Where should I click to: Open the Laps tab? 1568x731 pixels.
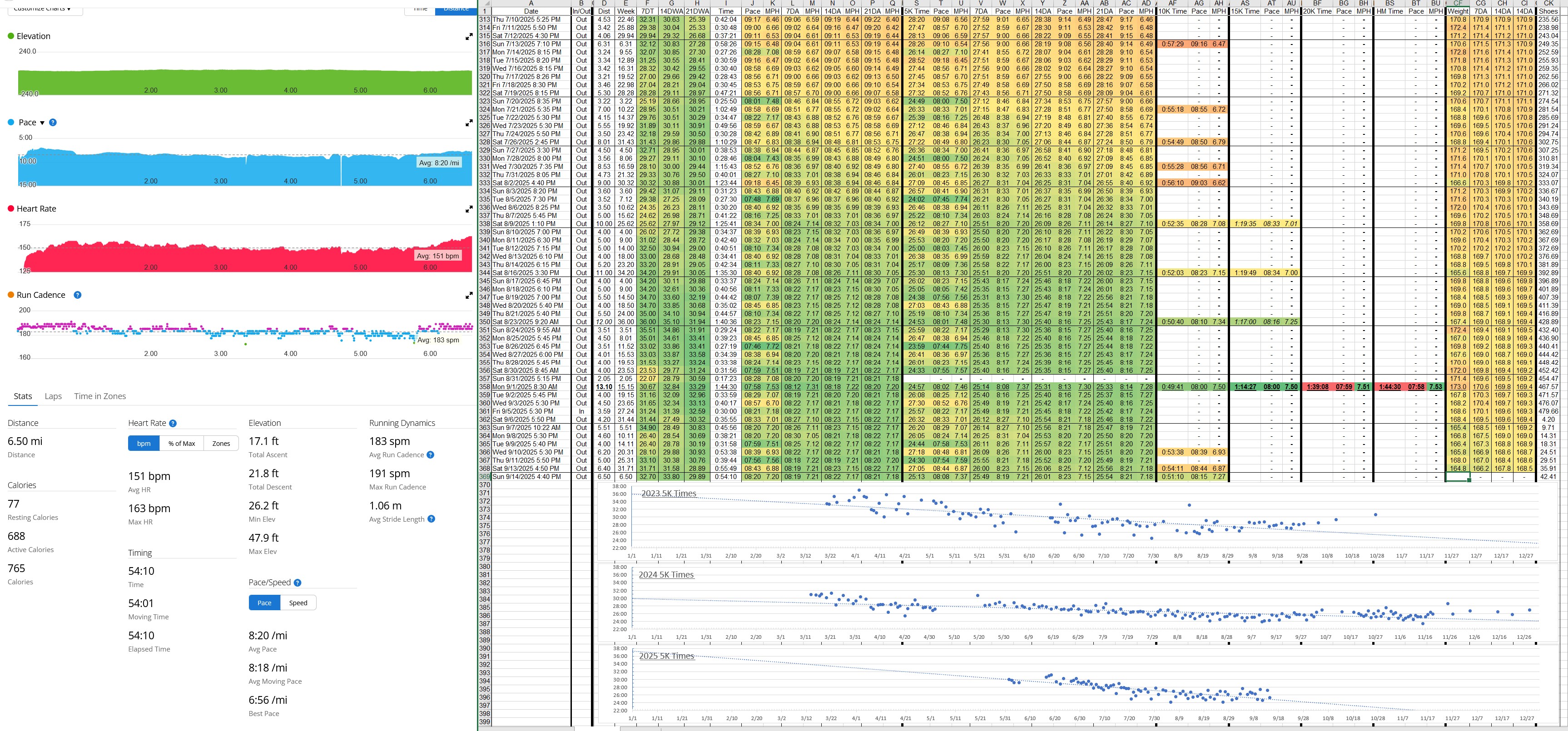click(53, 396)
